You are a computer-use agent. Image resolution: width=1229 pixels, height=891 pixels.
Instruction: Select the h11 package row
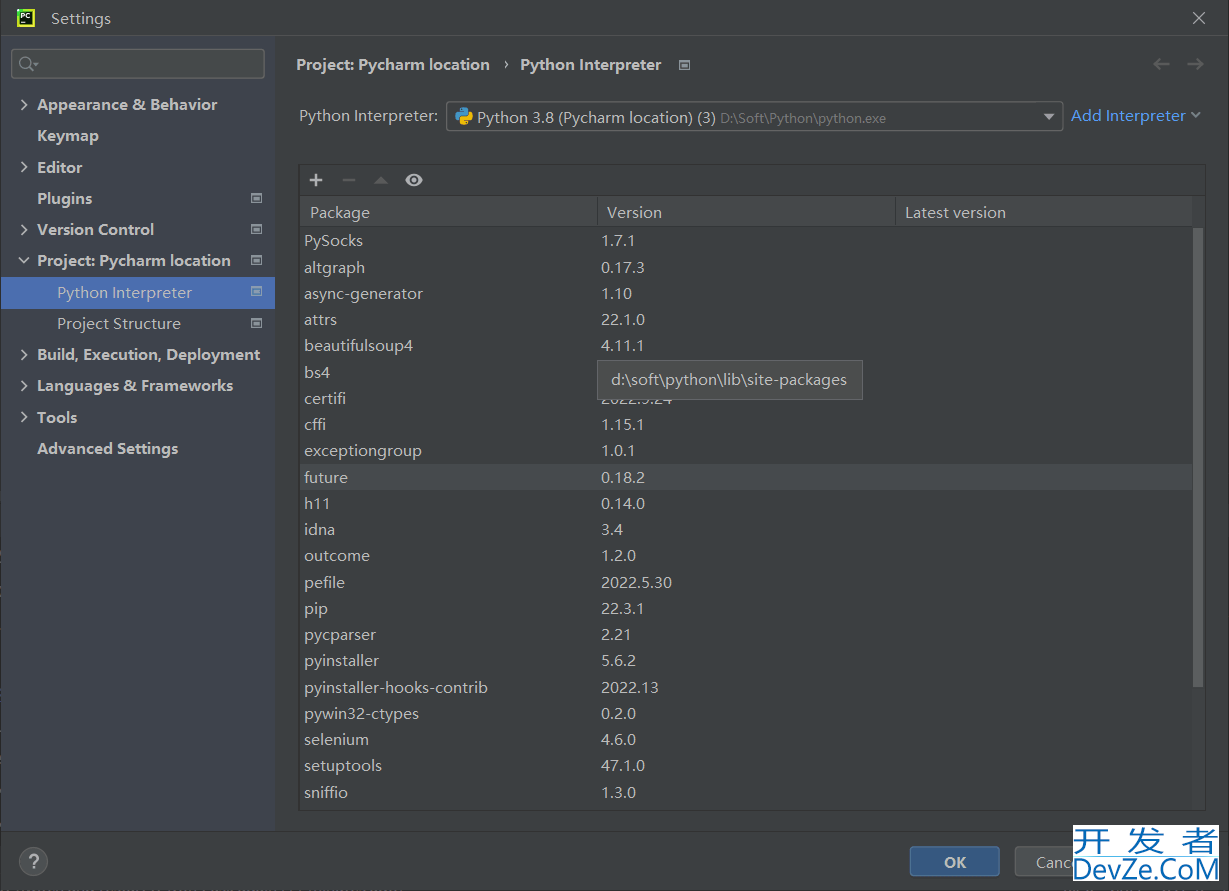pos(746,503)
